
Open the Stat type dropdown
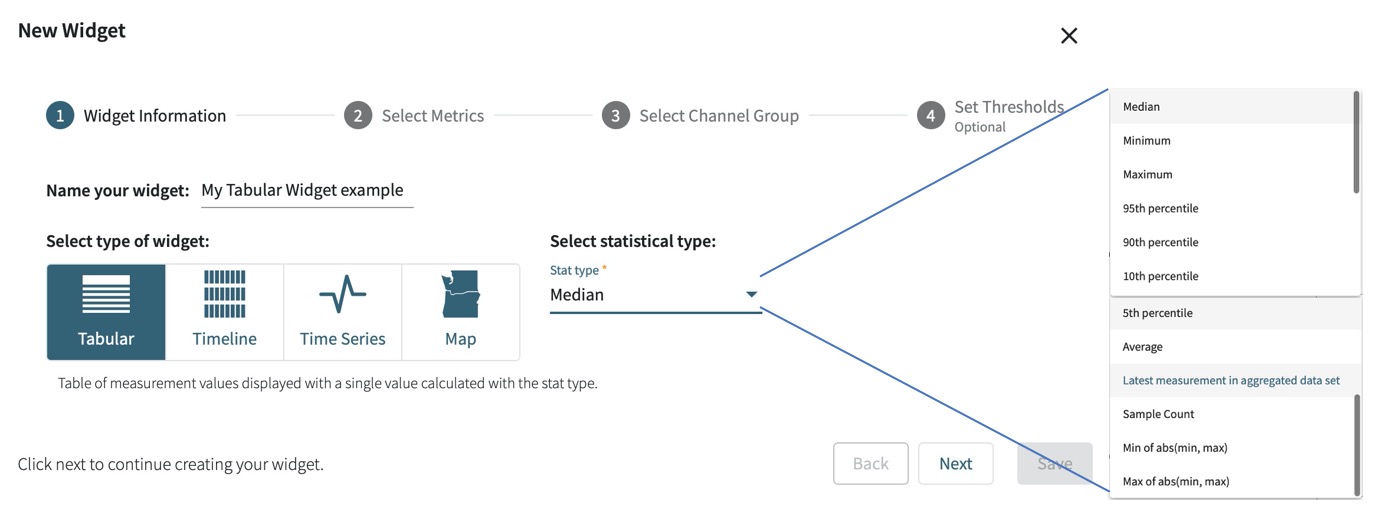click(x=656, y=294)
